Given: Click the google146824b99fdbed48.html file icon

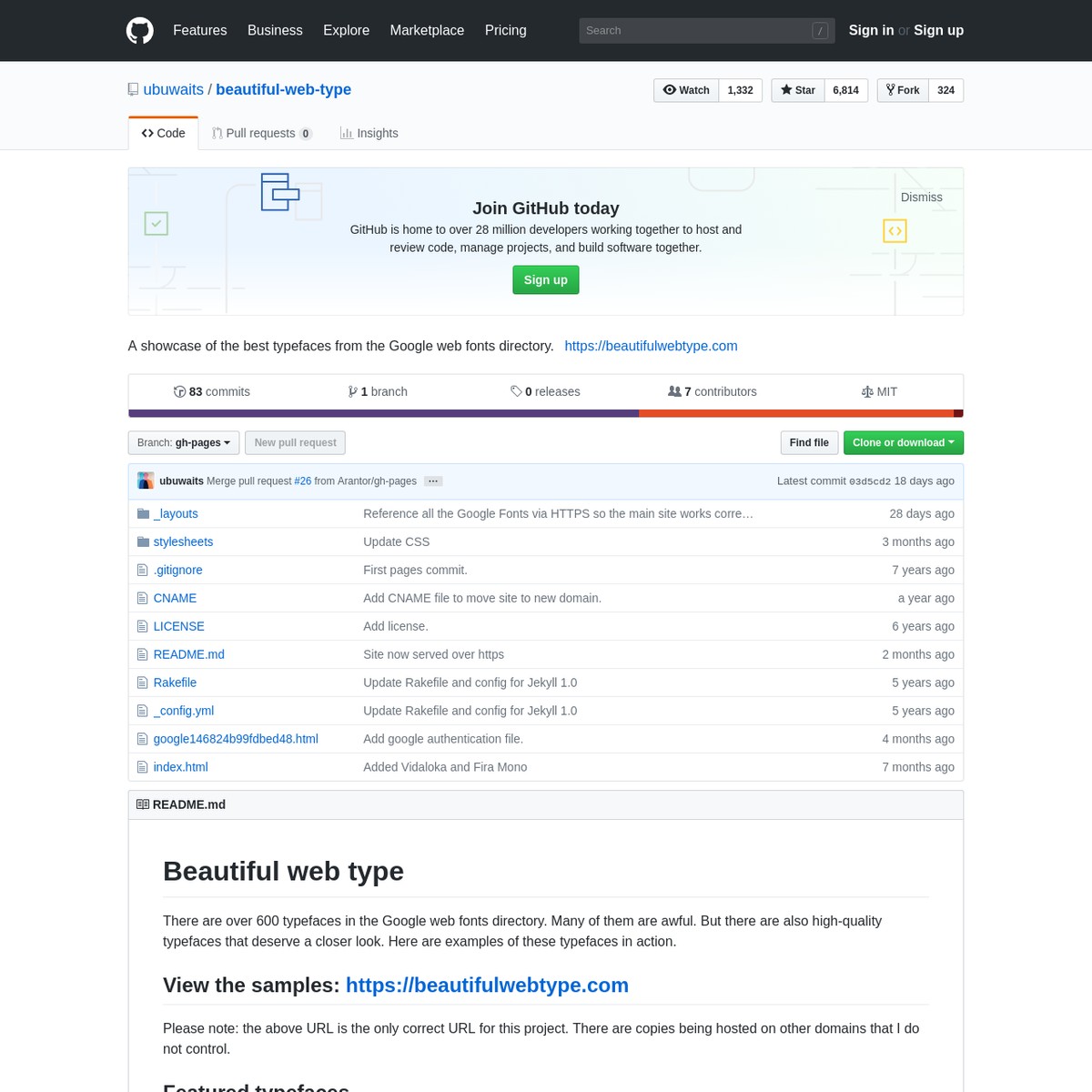Looking at the screenshot, I should [x=142, y=740].
